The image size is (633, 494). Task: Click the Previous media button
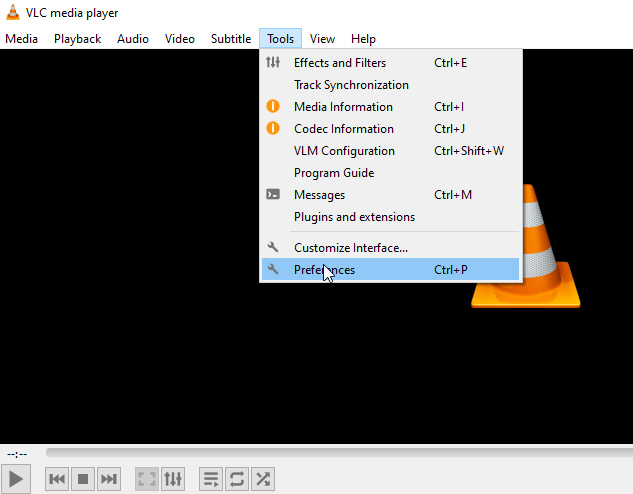[57, 479]
